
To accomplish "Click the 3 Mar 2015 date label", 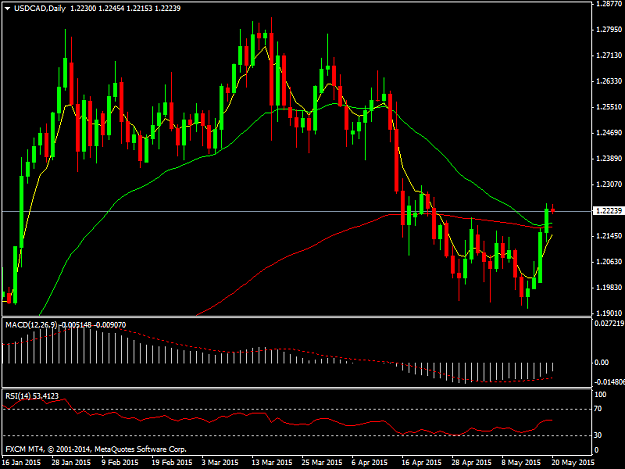I will [x=220, y=463].
